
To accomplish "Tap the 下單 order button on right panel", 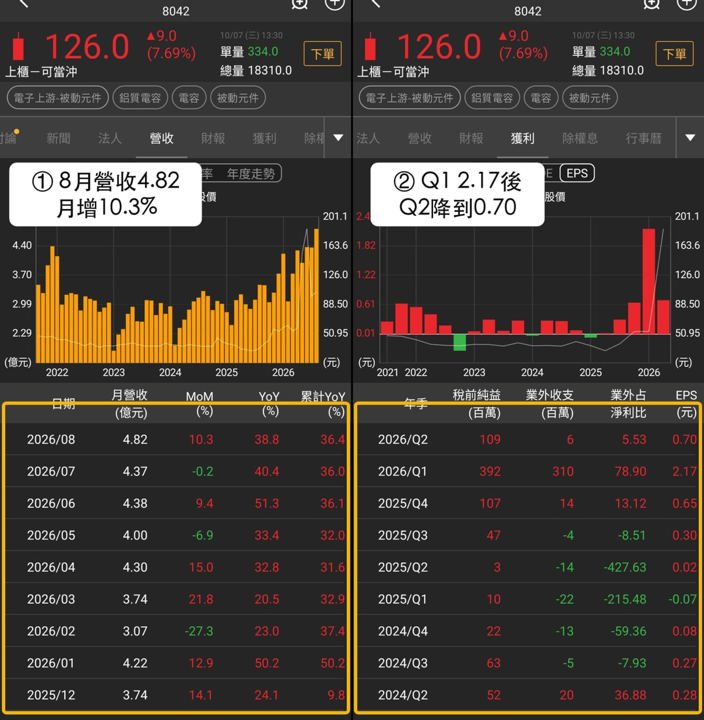I will [674, 54].
